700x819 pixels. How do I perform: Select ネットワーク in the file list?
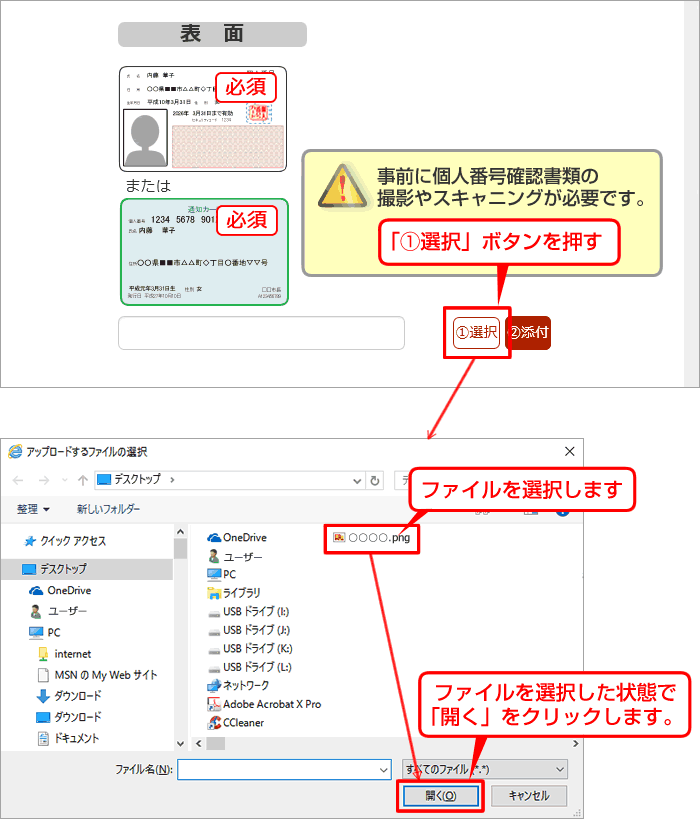tap(245, 685)
